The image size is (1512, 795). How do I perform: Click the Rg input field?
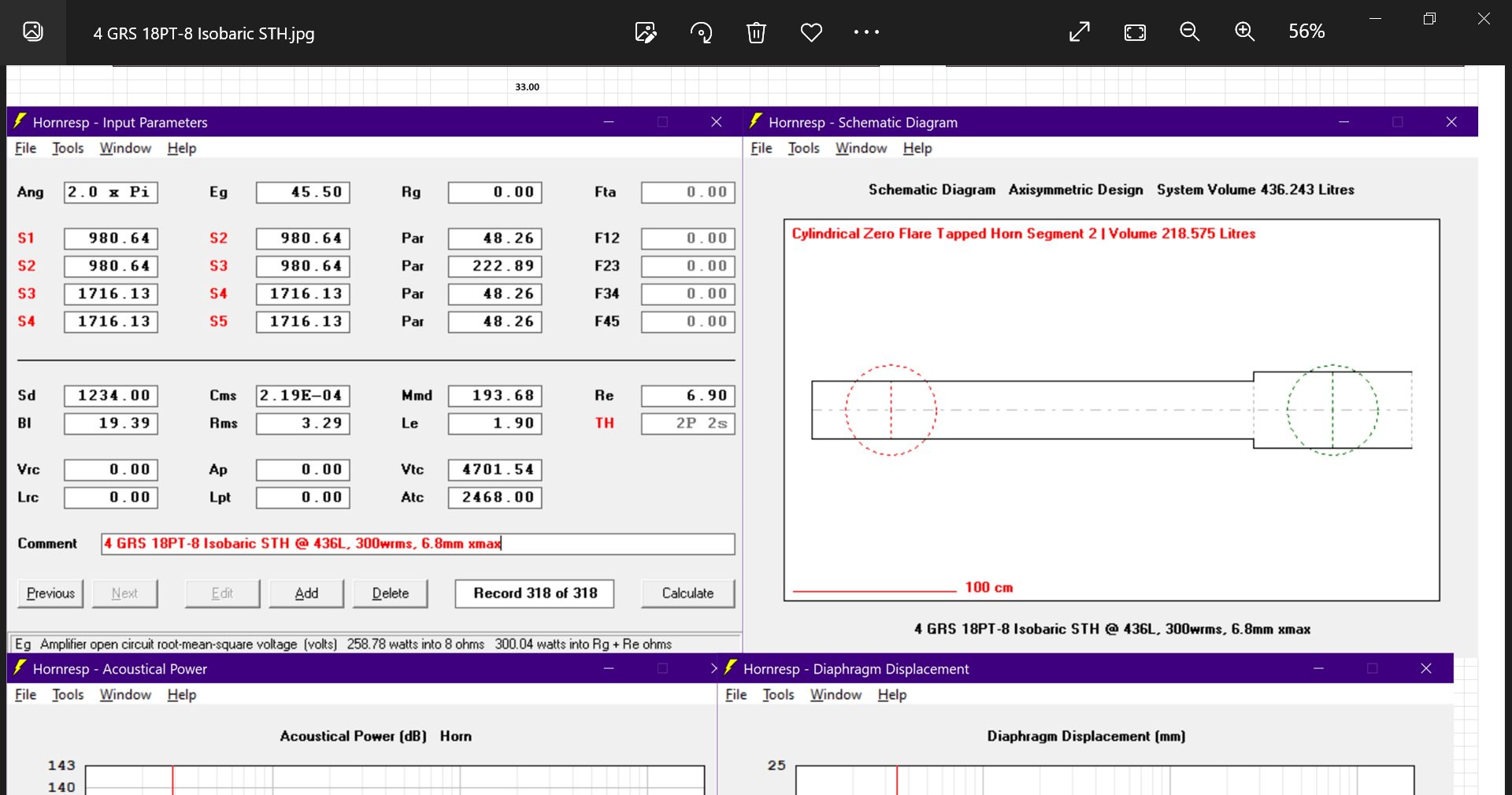(x=495, y=192)
